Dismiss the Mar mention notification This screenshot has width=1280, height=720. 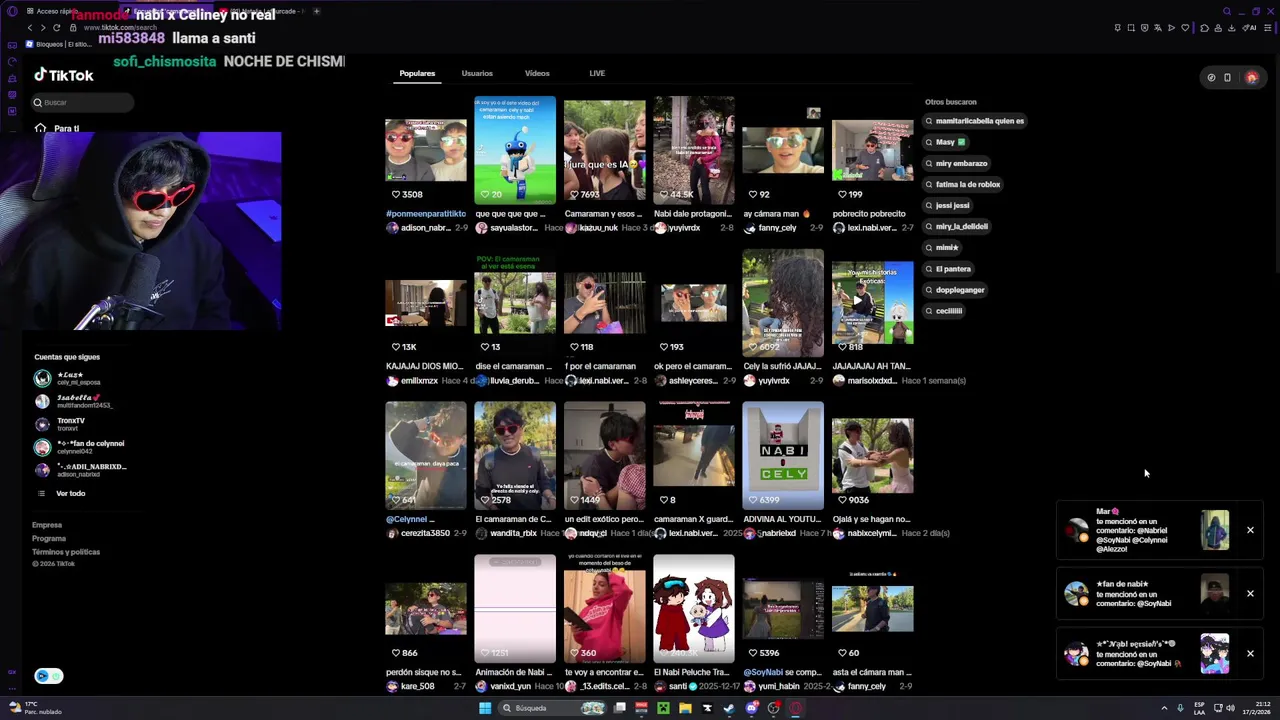point(1250,530)
